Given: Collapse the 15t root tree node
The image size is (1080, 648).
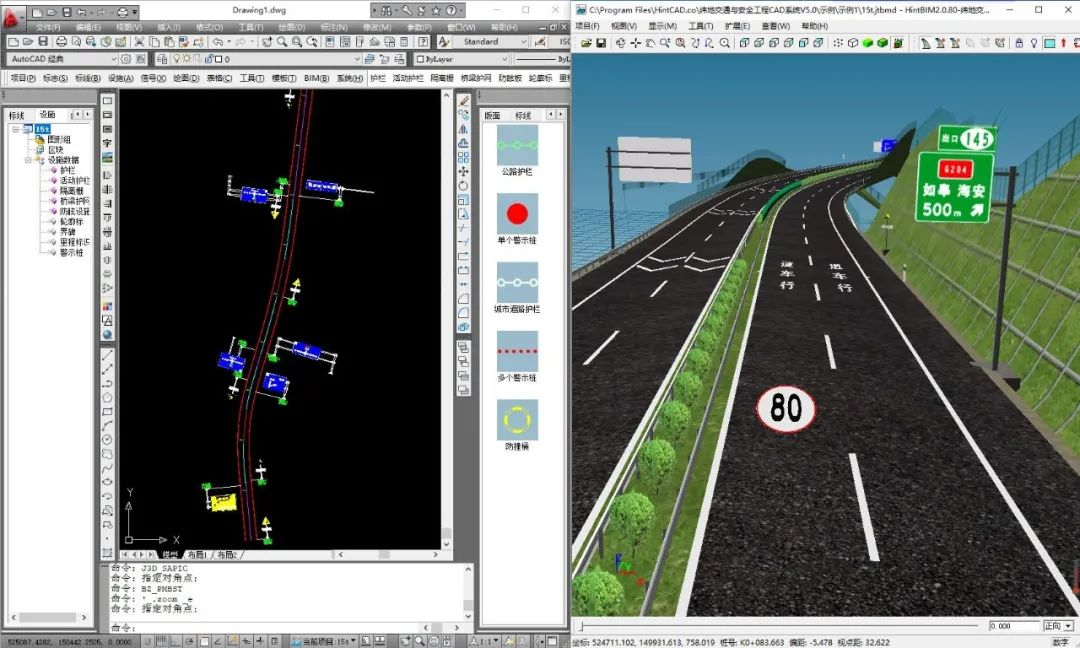Looking at the screenshot, I should [x=16, y=129].
